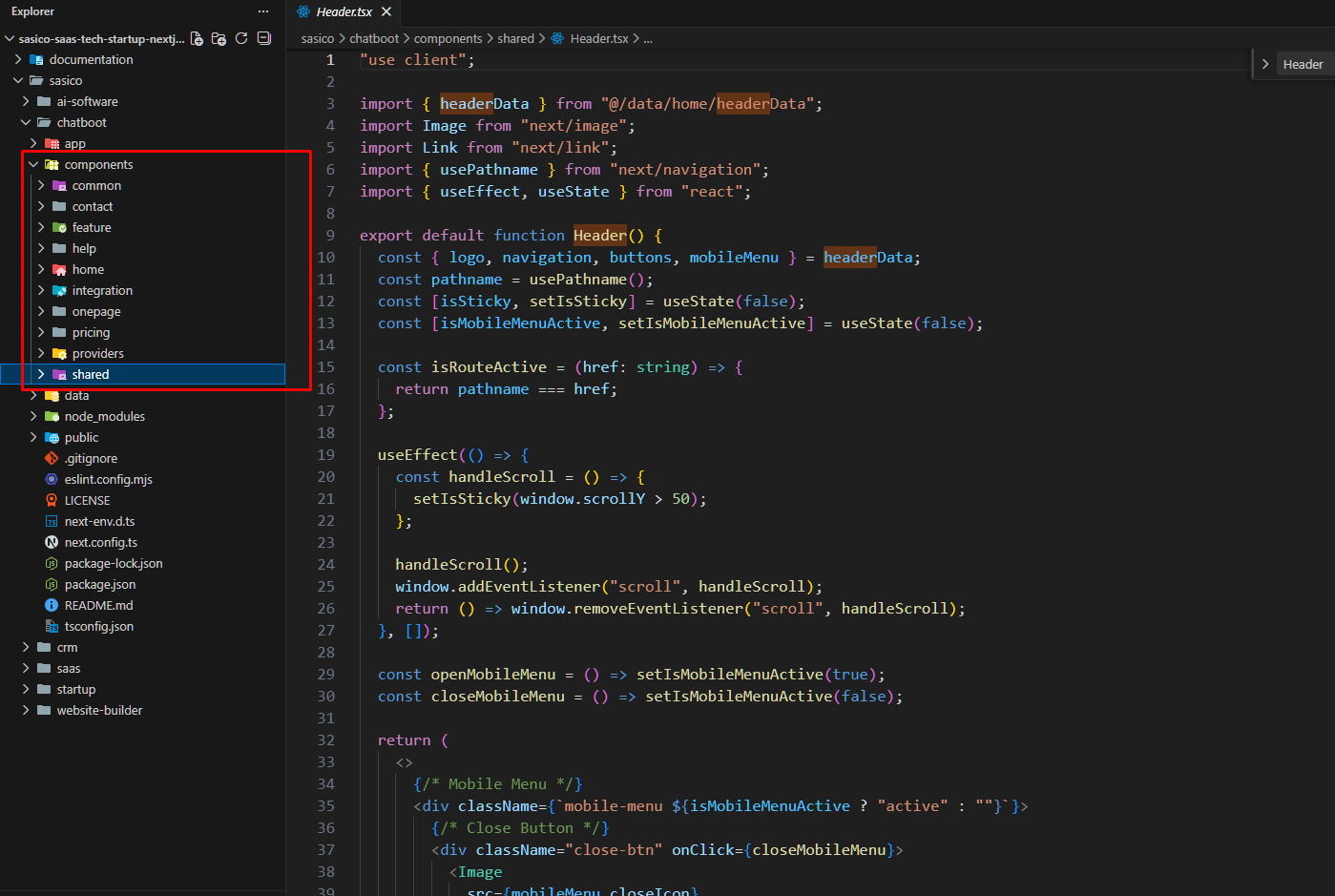1335x896 pixels.
Task: Click the tsconfig.json file icon
Action: [52, 626]
